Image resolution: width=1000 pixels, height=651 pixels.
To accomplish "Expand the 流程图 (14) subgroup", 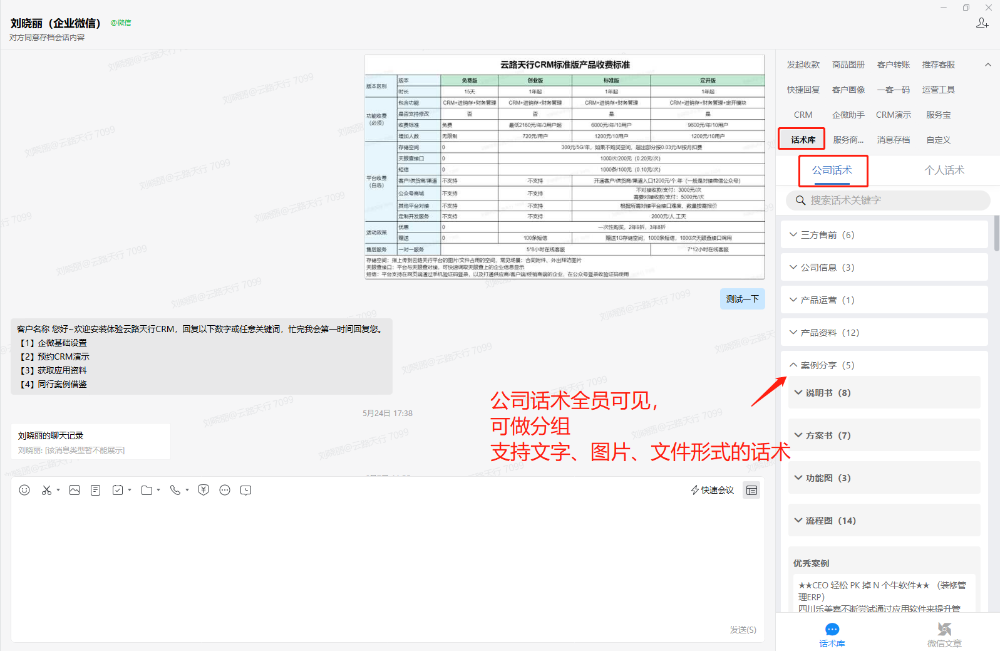I will (x=884, y=520).
